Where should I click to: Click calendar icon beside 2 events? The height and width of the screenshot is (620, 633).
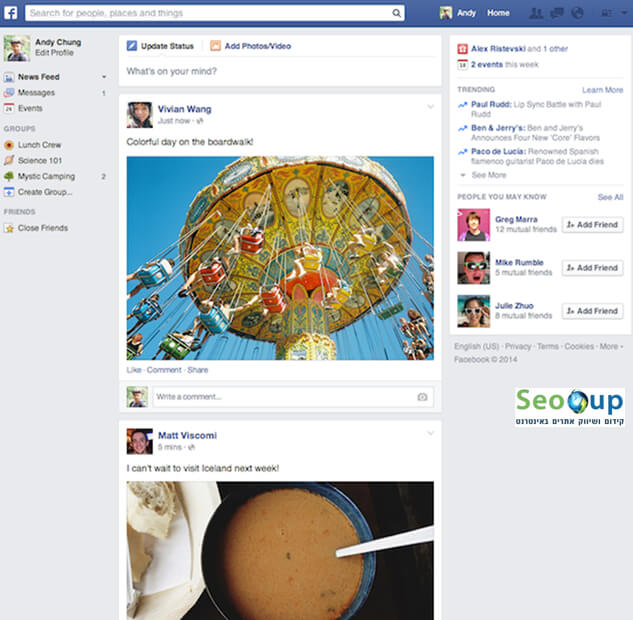click(x=462, y=65)
